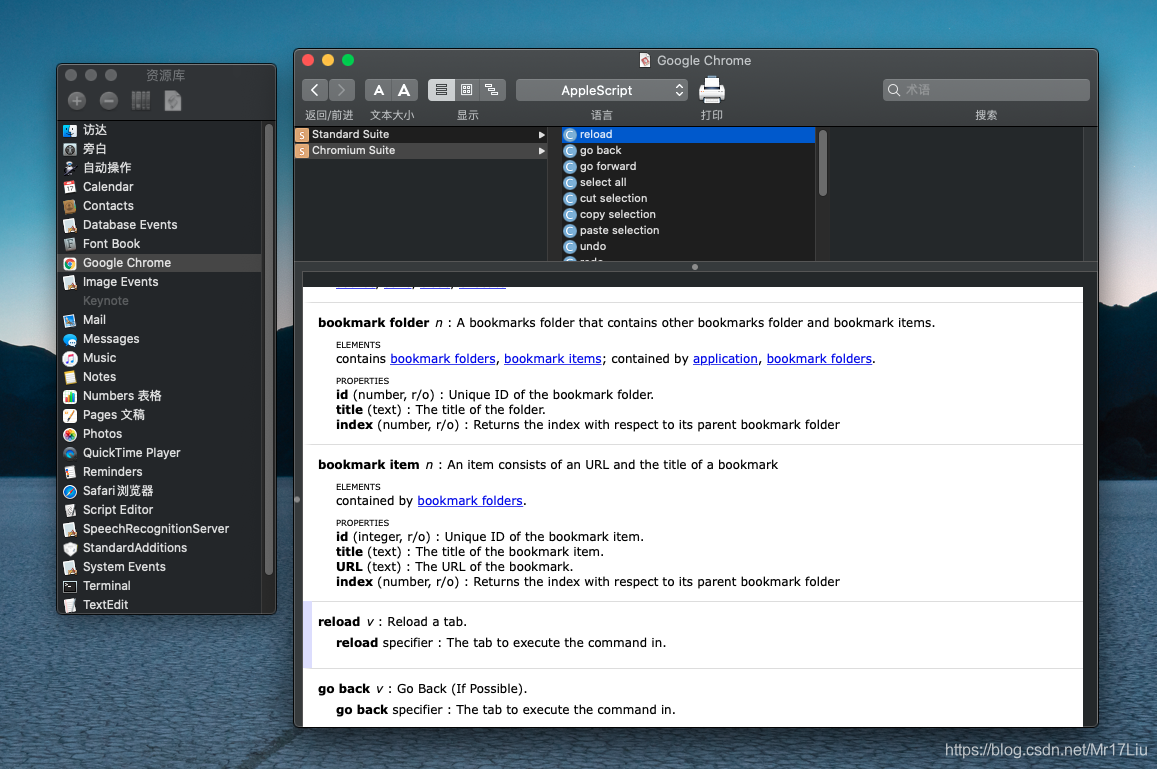The width and height of the screenshot is (1157, 769).
Task: Toggle the column display mode under 显示
Action: pos(466,90)
